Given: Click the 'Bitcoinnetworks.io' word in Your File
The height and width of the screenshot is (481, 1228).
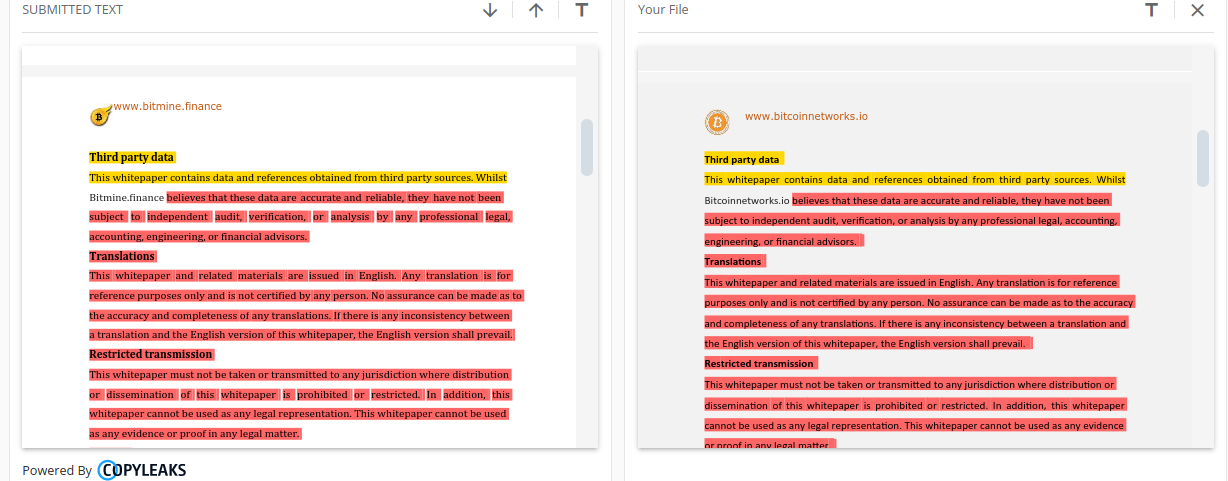Looking at the screenshot, I should pos(747,200).
